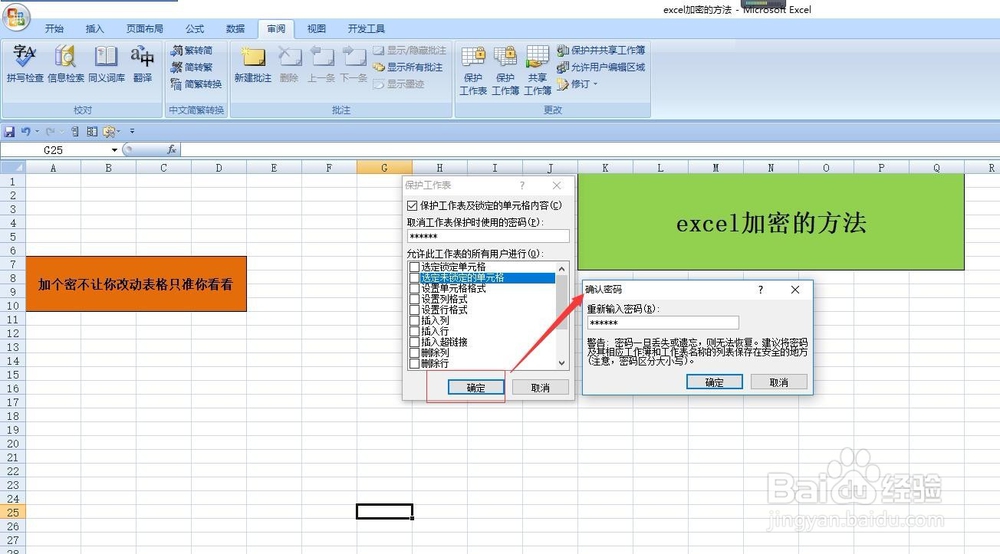
Task: Convert text with 简转繁
Action: coord(191,67)
